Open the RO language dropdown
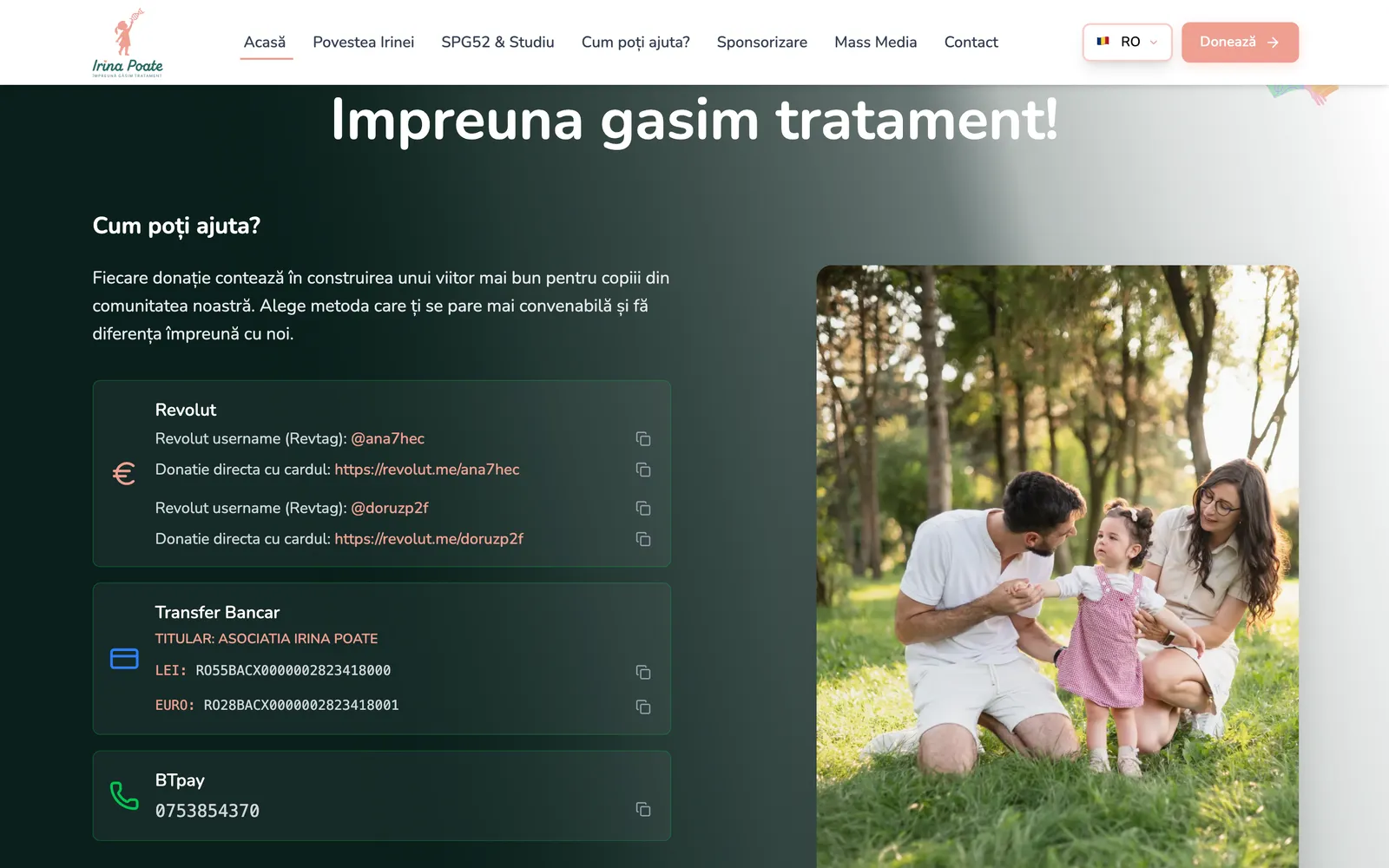This screenshot has height=868, width=1389. (x=1127, y=42)
